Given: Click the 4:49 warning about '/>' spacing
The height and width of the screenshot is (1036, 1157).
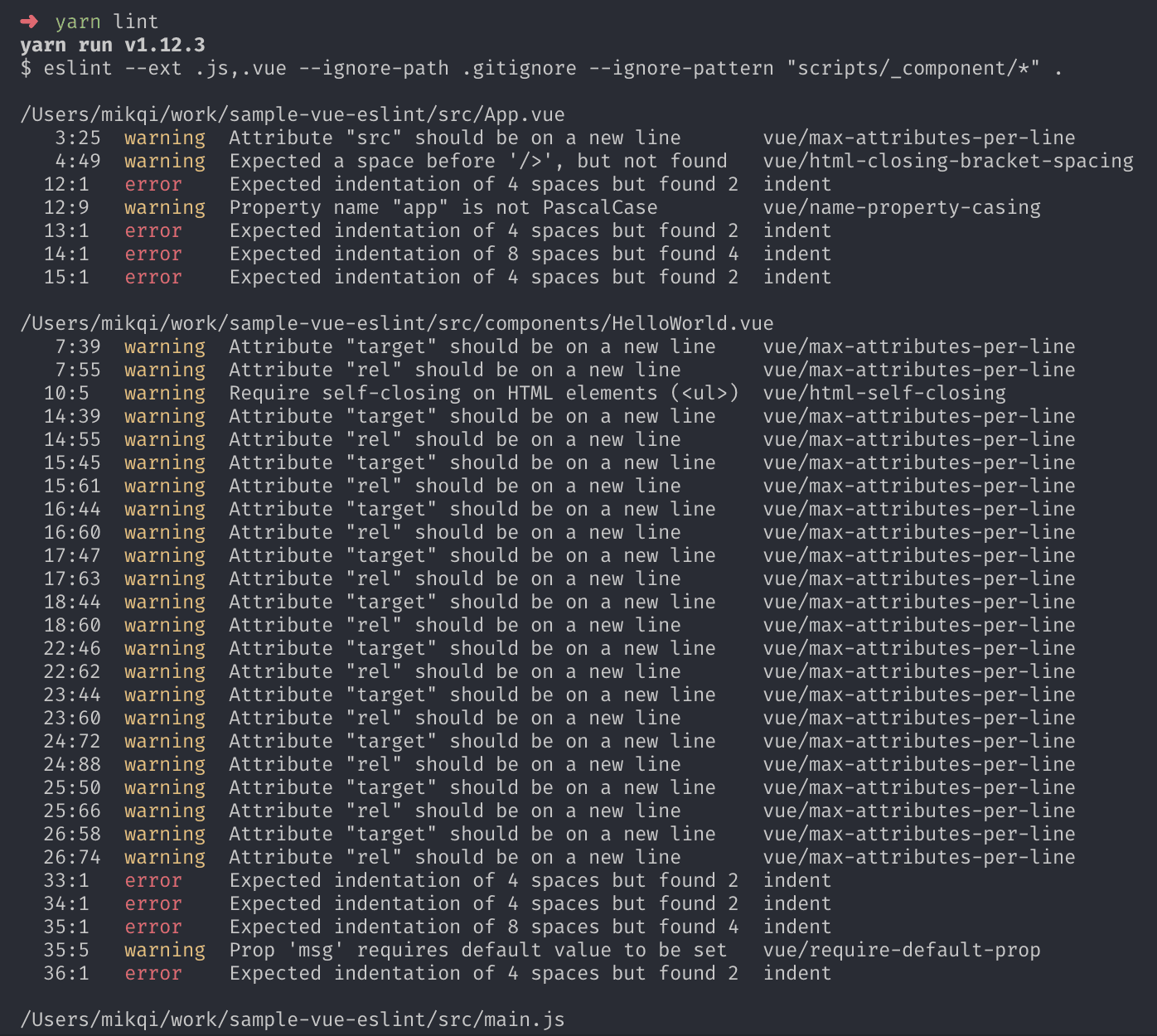Looking at the screenshot, I should point(478,161).
